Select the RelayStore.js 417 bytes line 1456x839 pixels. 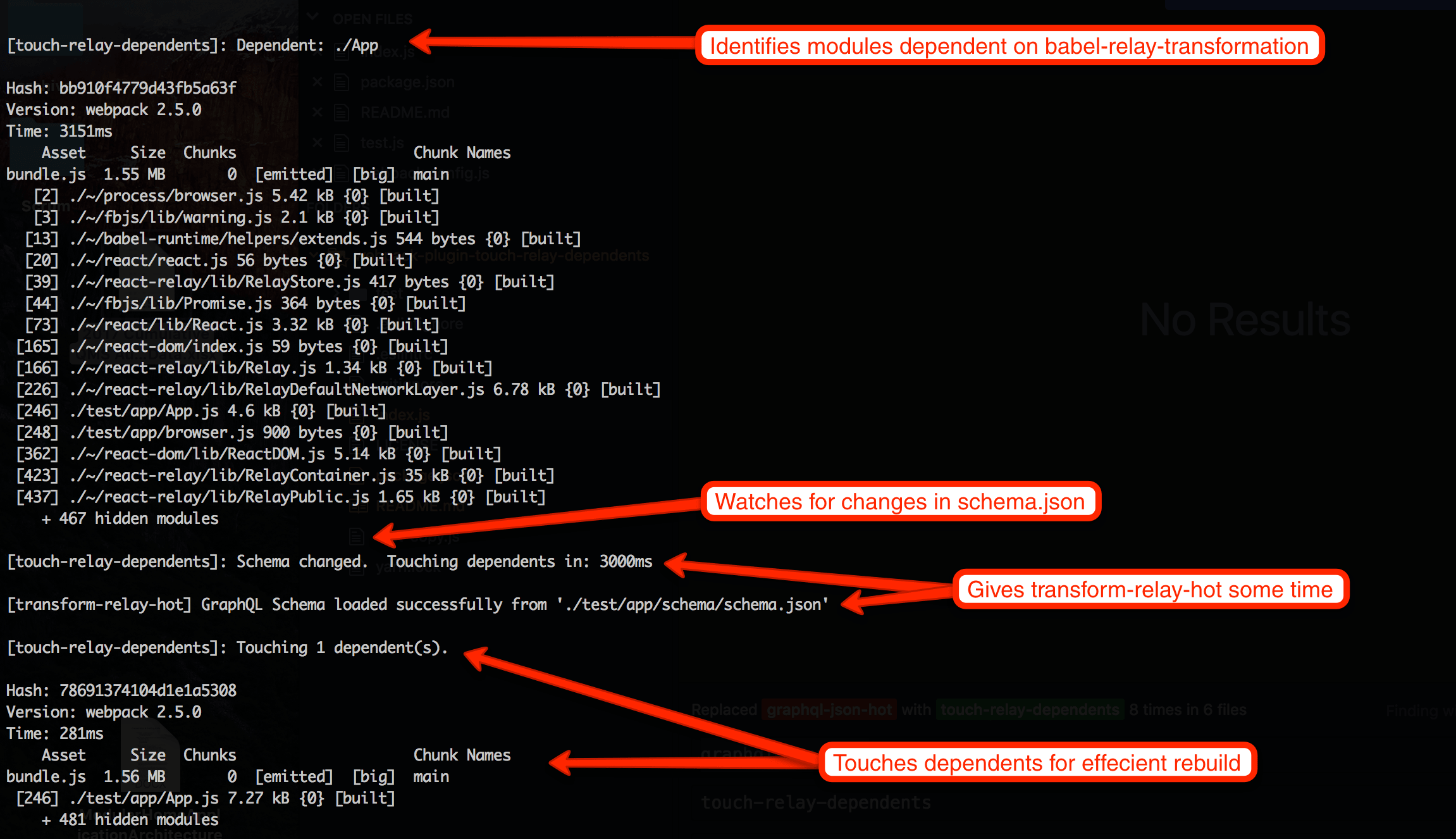tap(290, 282)
